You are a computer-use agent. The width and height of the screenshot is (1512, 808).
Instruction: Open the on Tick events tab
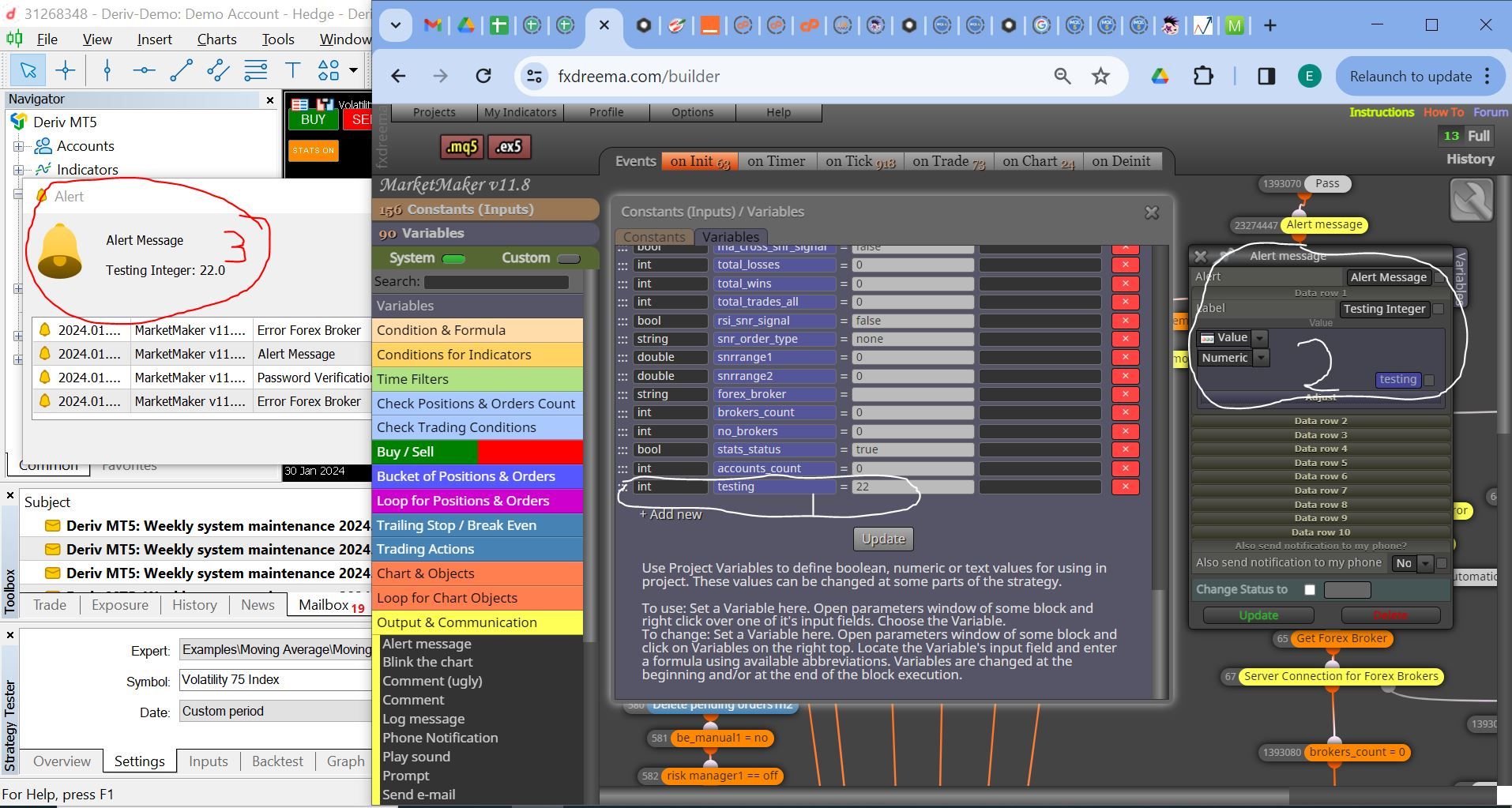point(860,161)
